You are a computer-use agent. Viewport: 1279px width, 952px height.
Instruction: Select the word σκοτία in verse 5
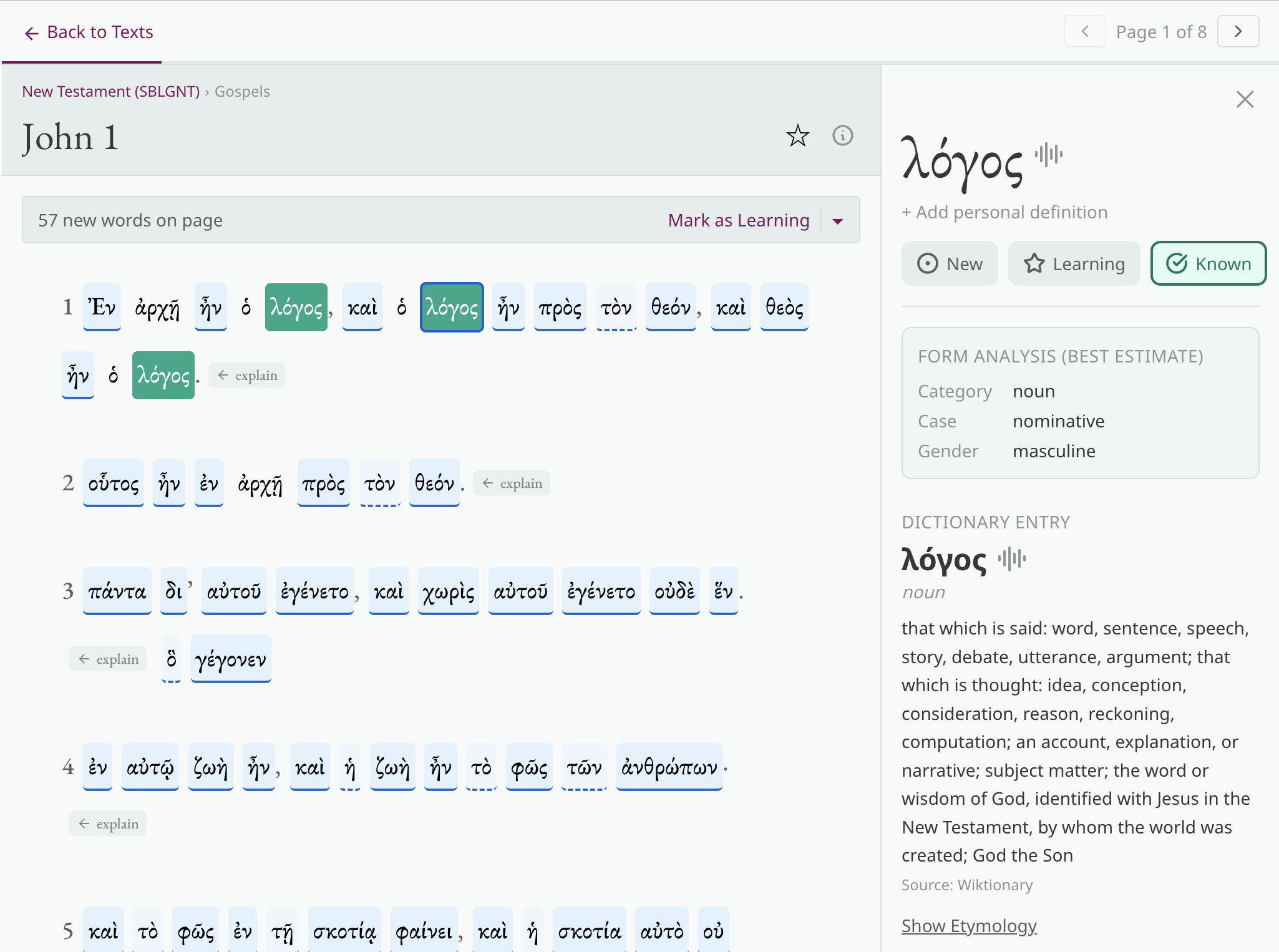[589, 930]
